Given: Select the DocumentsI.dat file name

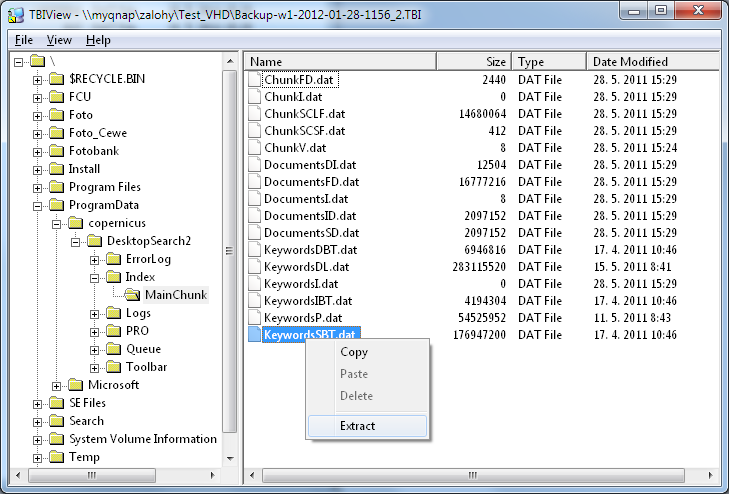Looking at the screenshot, I should click(x=306, y=199).
